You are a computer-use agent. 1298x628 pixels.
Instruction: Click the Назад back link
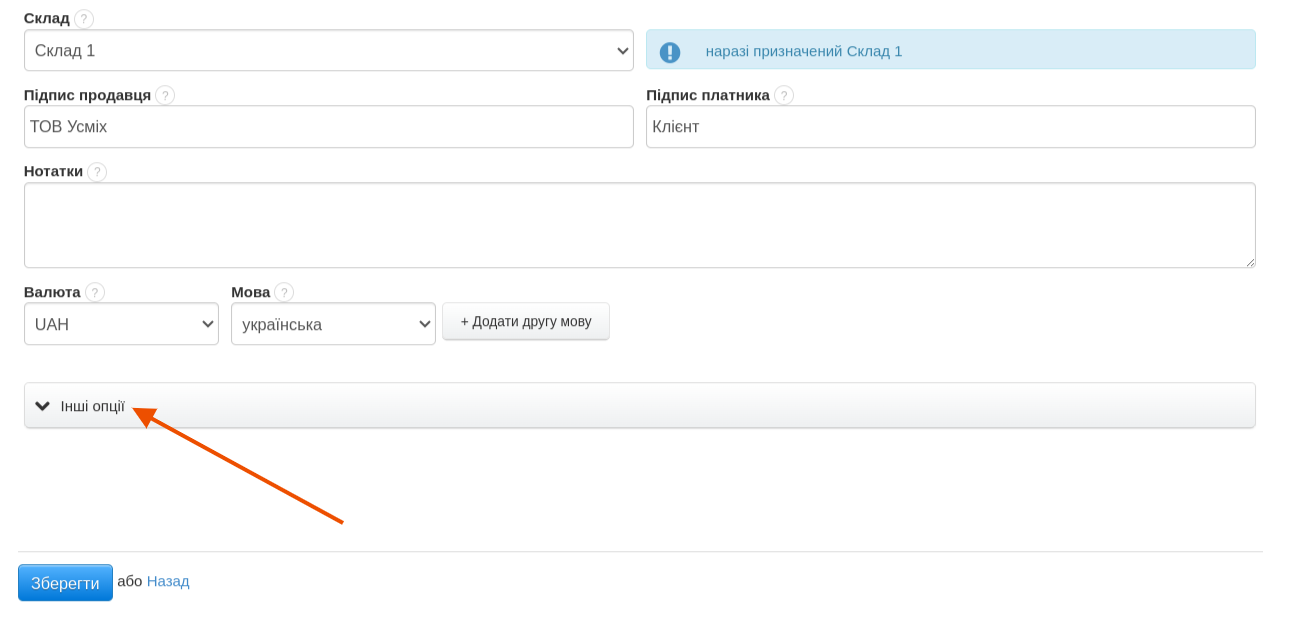point(168,581)
